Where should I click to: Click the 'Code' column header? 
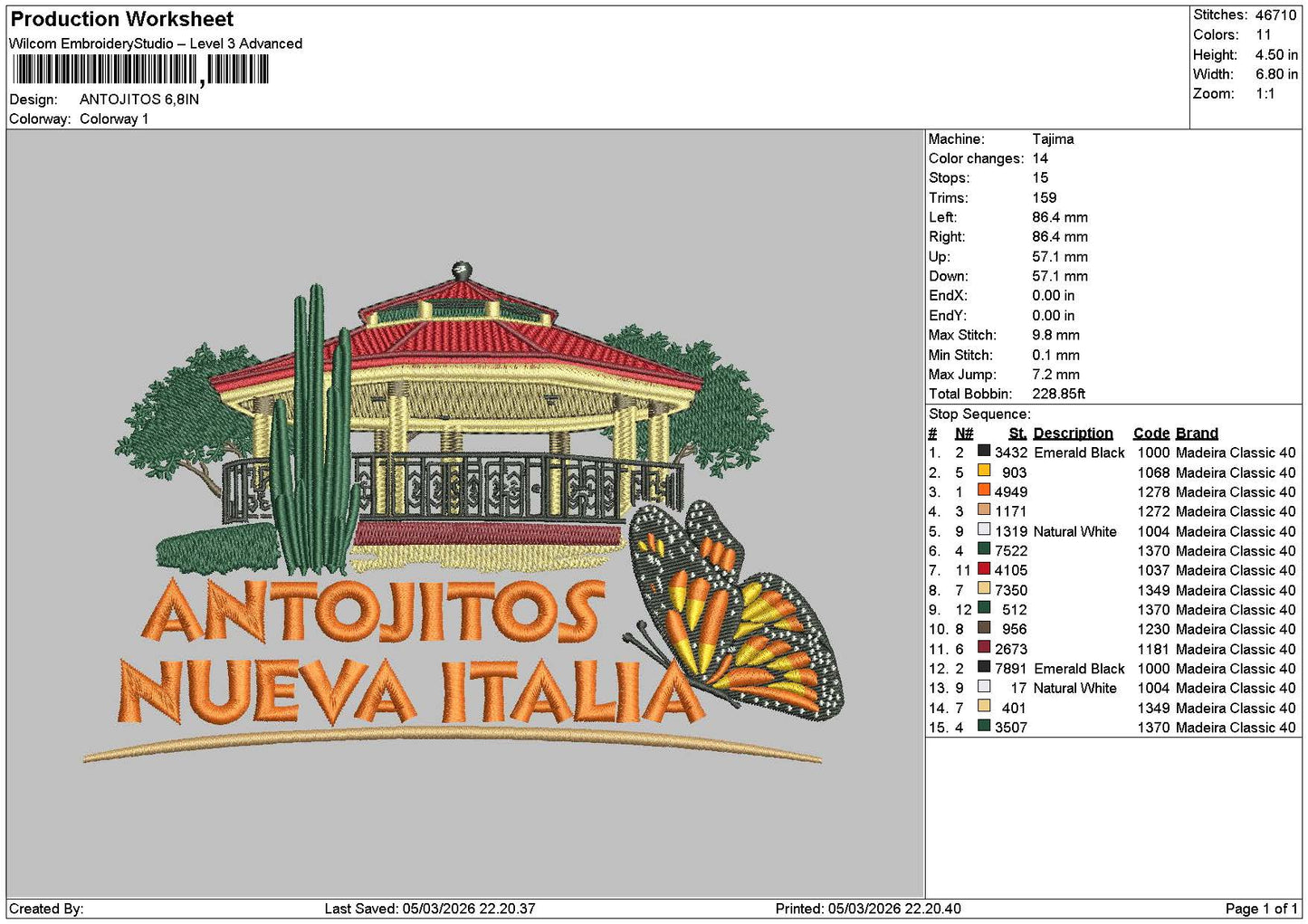point(1150,433)
